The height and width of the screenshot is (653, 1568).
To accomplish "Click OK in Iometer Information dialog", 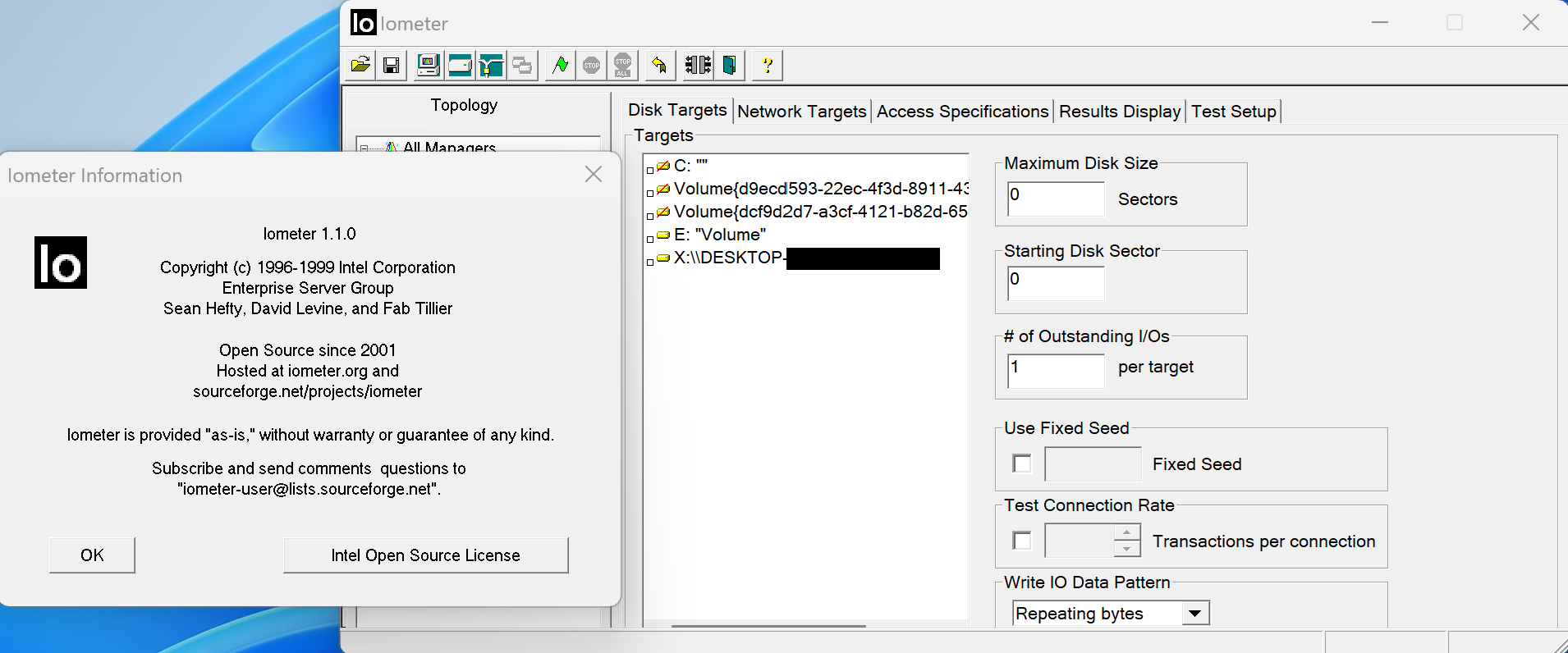I will 92,555.
